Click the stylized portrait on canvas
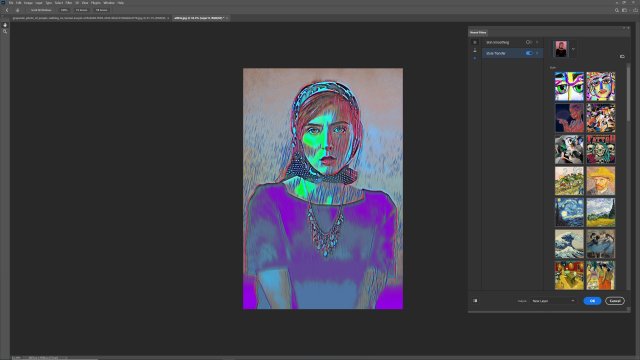The height and width of the screenshot is (360, 640). point(323,189)
